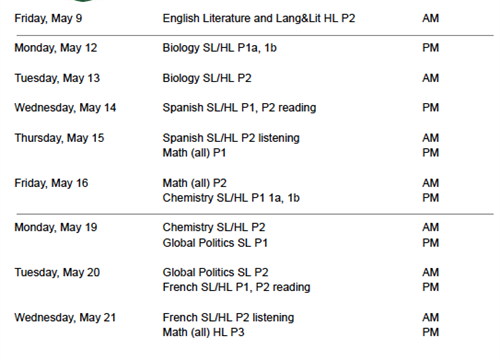500x360 pixels.
Task: Click Math (all) HL P3 exam
Action: point(203,333)
